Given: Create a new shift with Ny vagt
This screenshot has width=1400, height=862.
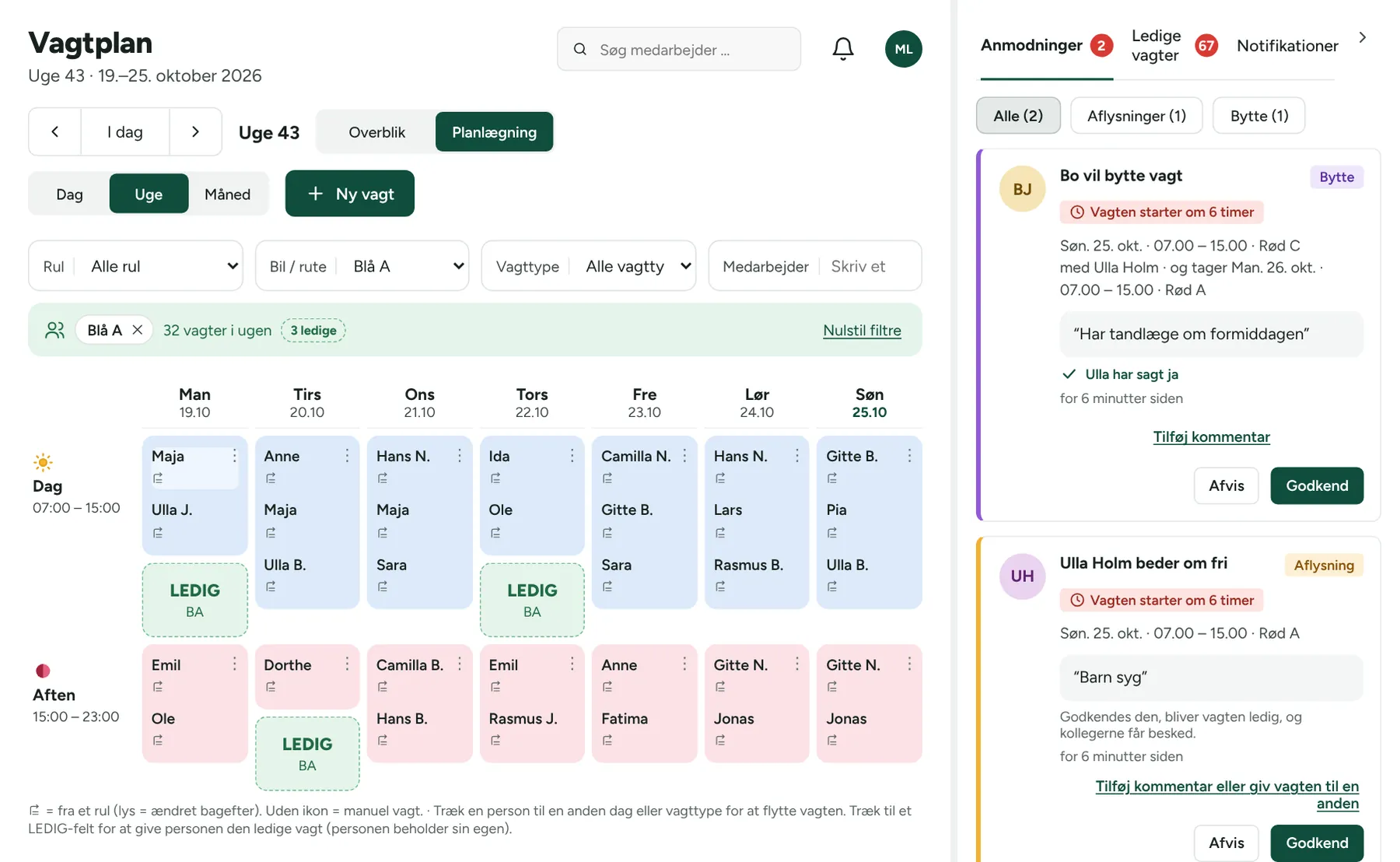Looking at the screenshot, I should pyautogui.click(x=350, y=194).
